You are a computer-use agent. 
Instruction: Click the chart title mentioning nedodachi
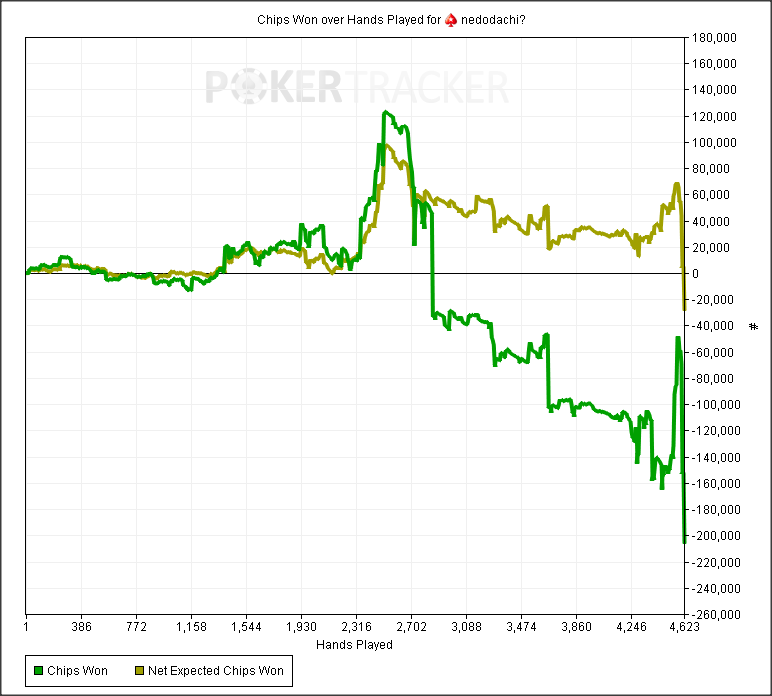391,20
